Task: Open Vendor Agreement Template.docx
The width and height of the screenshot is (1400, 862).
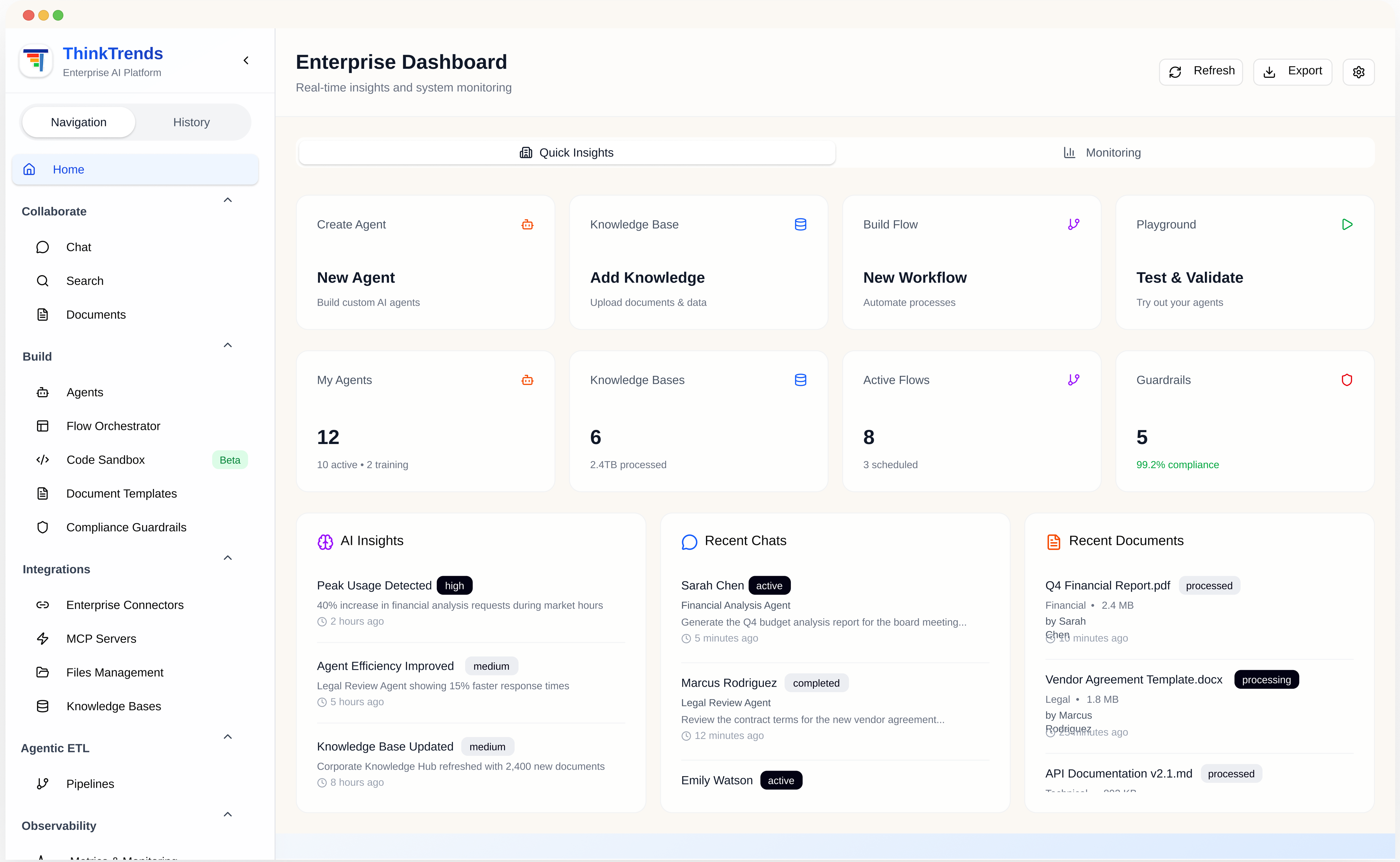Action: [1199, 705]
